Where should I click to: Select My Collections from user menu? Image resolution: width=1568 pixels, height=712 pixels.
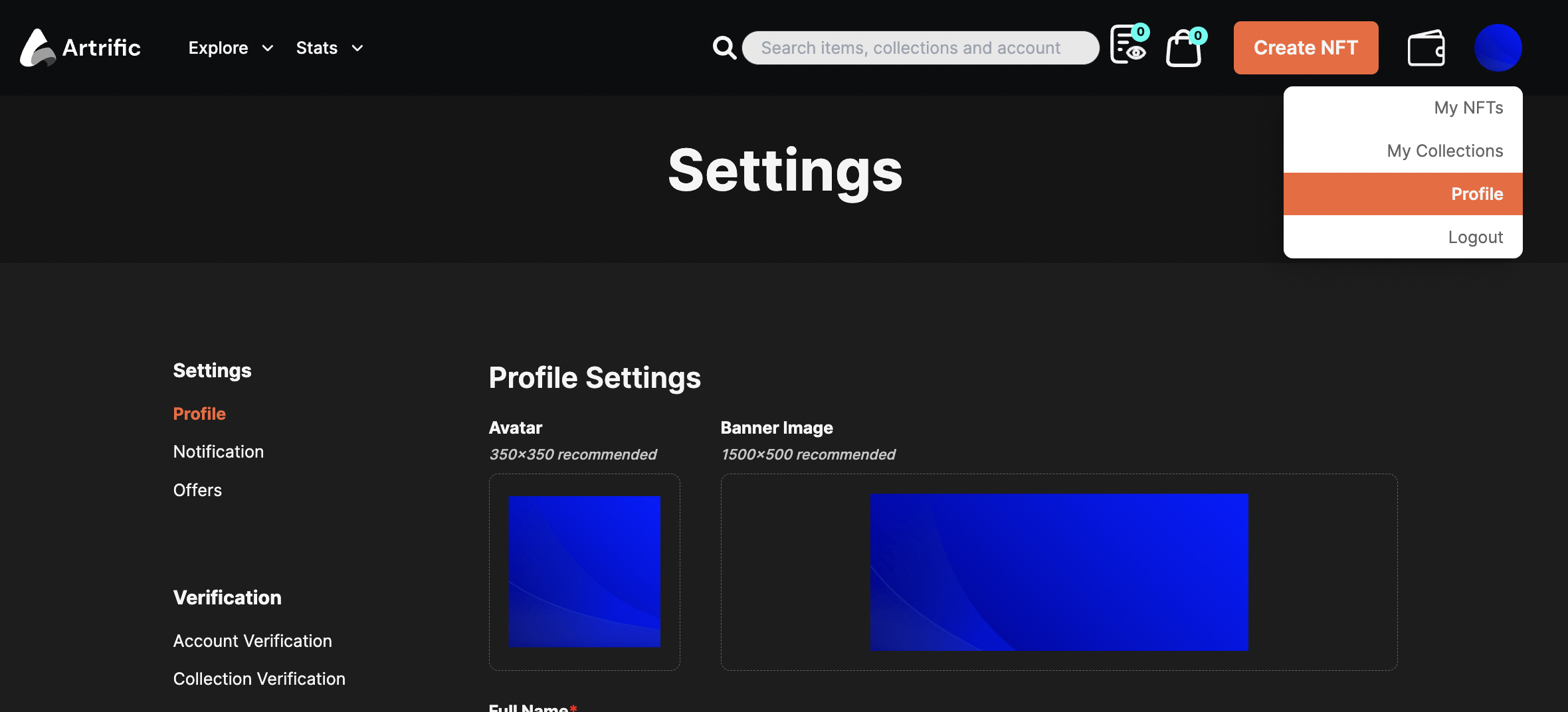click(1444, 151)
